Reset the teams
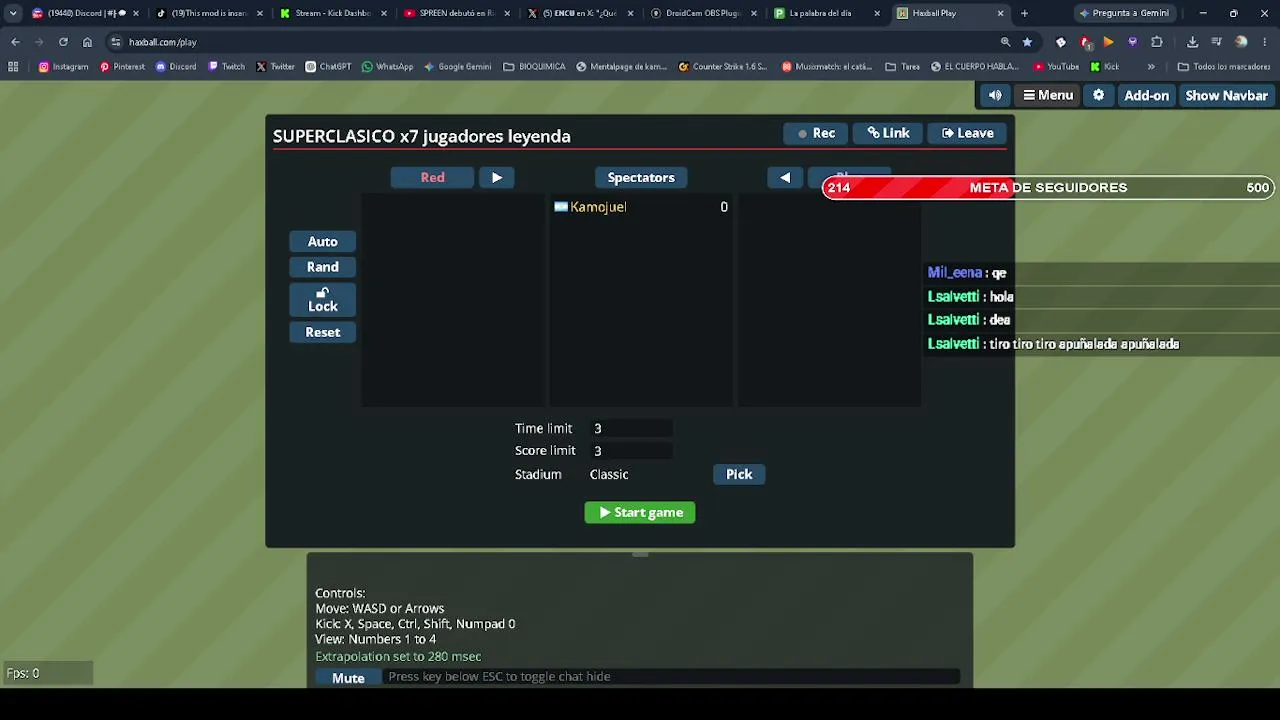The height and width of the screenshot is (720, 1280). click(322, 332)
